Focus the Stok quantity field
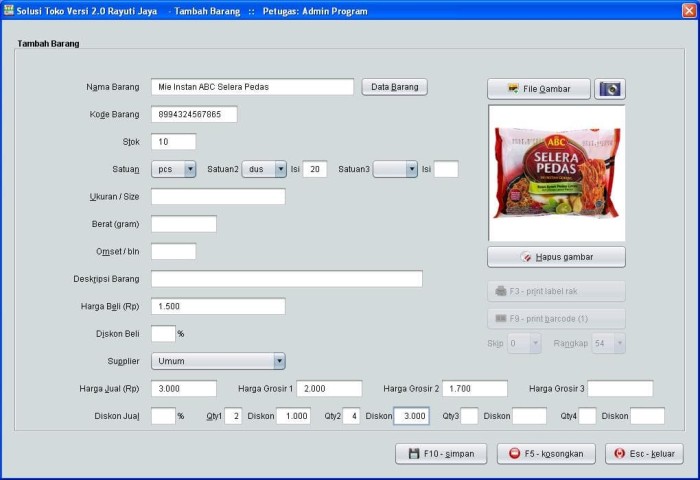700x480 pixels. click(x=173, y=142)
